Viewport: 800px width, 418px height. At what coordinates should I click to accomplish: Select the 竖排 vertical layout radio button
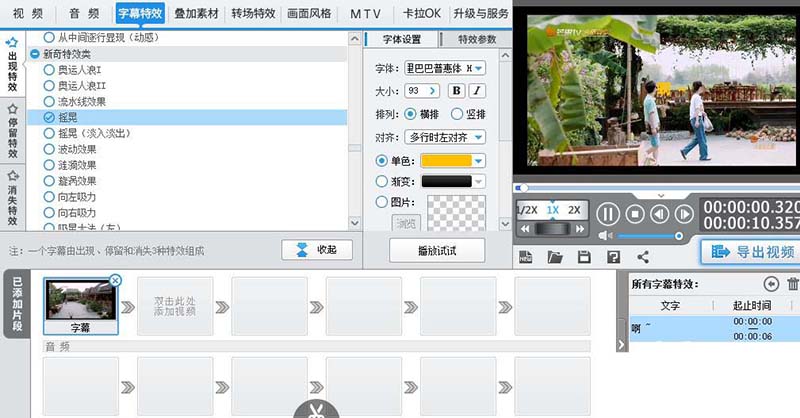tap(457, 114)
